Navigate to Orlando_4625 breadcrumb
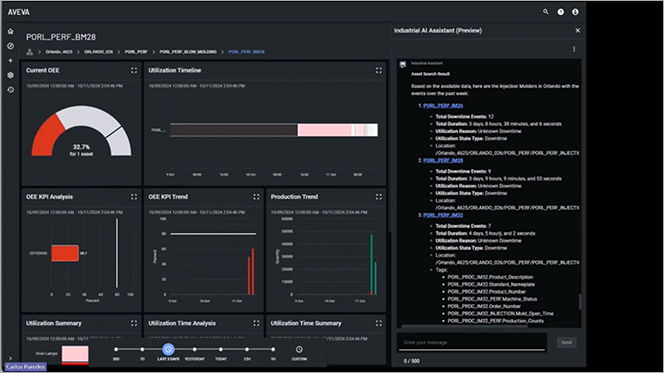Screen dimensions: 664x373 [x=59, y=52]
